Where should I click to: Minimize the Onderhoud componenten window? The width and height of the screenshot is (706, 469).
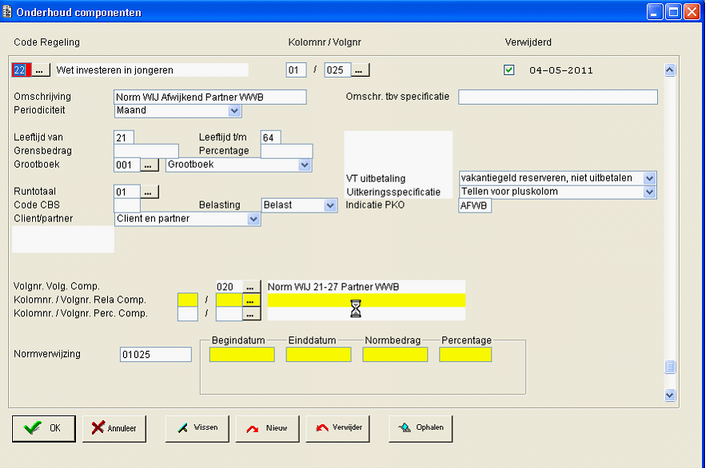pos(655,12)
